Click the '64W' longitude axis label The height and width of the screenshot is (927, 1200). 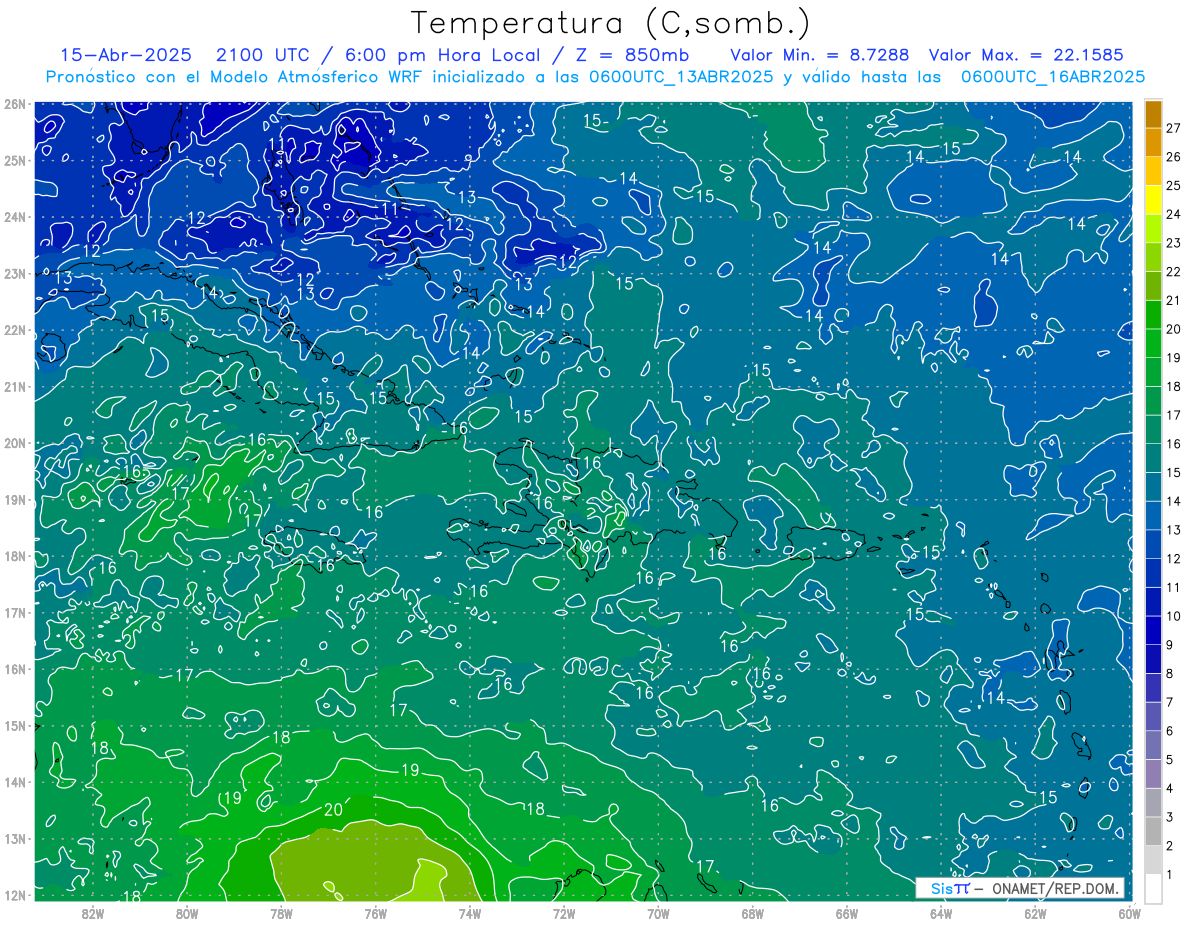coord(941,912)
